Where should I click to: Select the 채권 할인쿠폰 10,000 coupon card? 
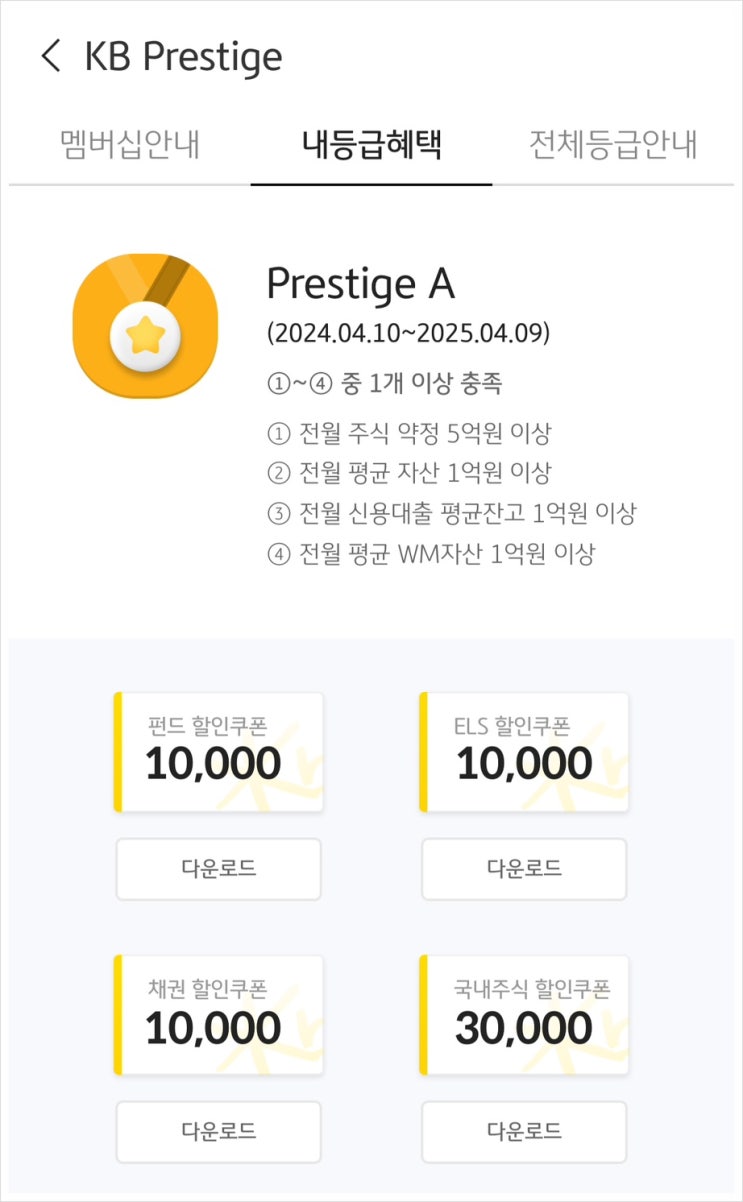[218, 1015]
